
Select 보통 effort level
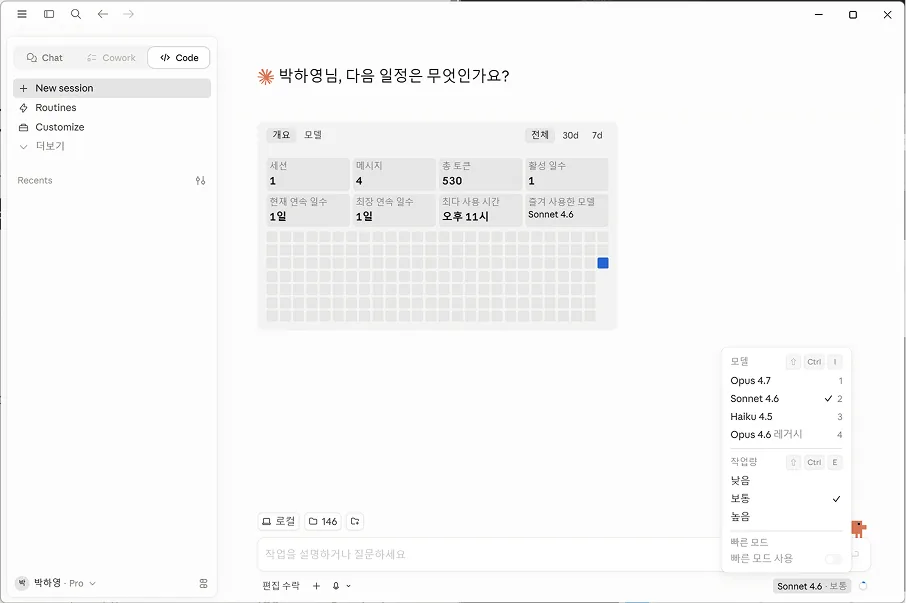pyautogui.click(x=786, y=498)
